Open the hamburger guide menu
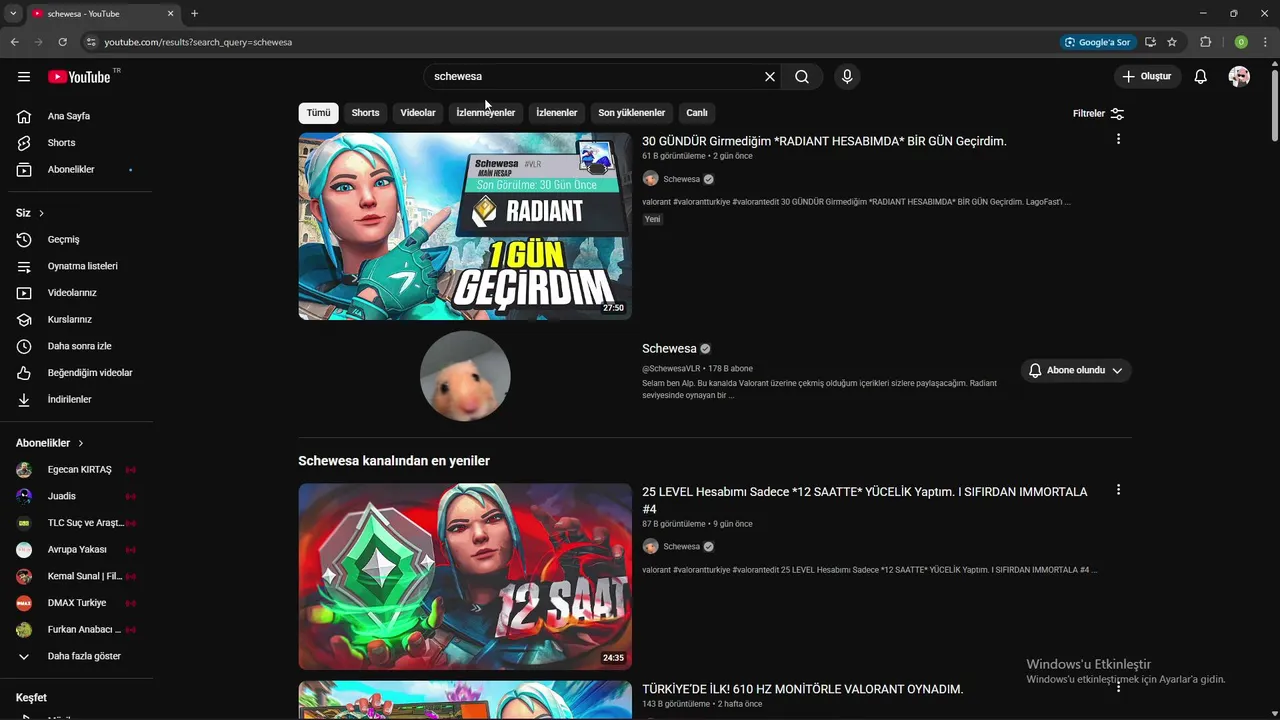 tap(24, 77)
